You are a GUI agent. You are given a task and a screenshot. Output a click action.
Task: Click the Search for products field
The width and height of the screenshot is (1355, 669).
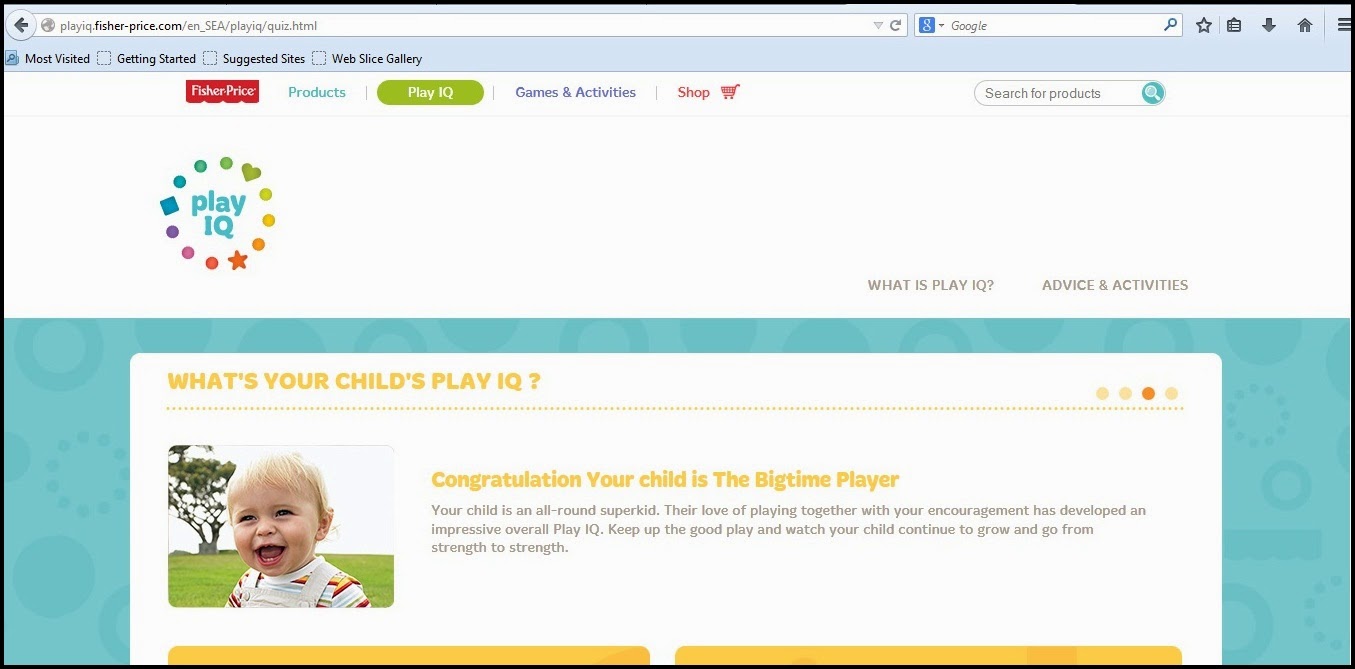pos(1058,93)
